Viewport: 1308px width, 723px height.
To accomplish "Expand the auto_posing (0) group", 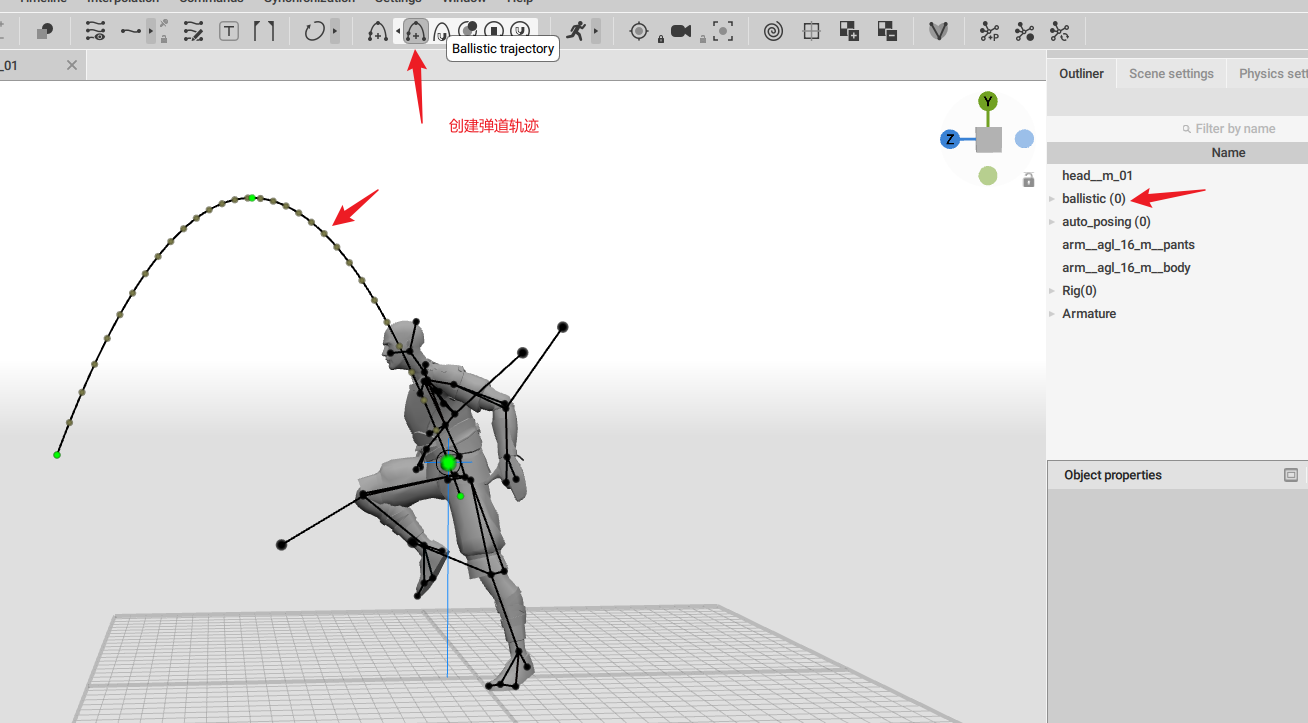I will [1052, 222].
